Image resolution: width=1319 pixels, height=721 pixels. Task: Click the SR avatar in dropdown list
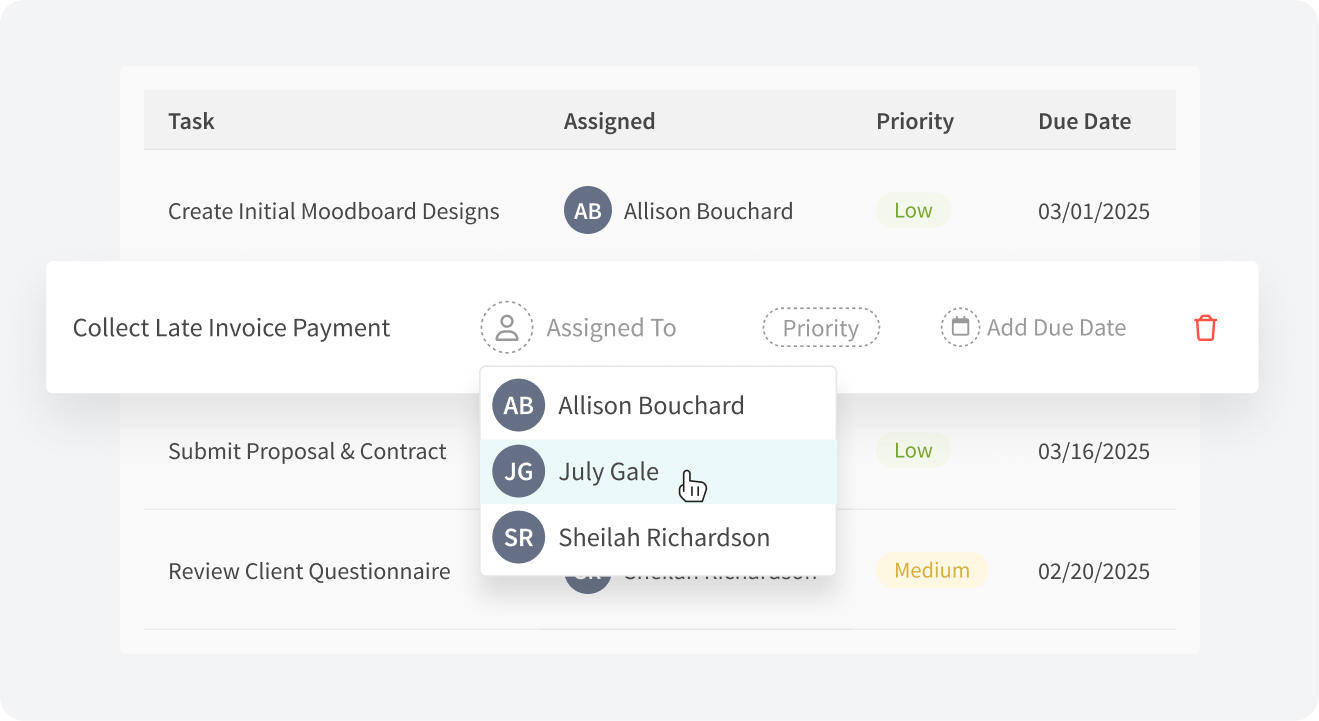(x=518, y=537)
